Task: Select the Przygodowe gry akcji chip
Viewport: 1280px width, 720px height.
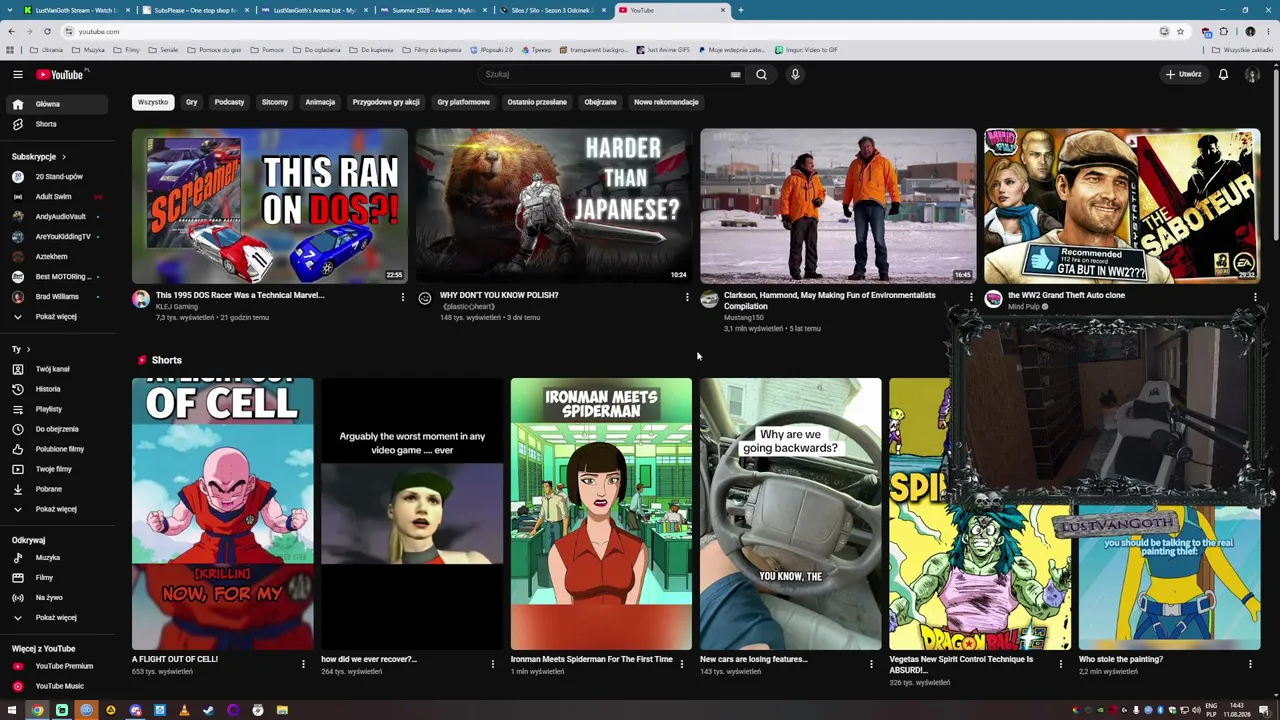Action: [x=386, y=102]
